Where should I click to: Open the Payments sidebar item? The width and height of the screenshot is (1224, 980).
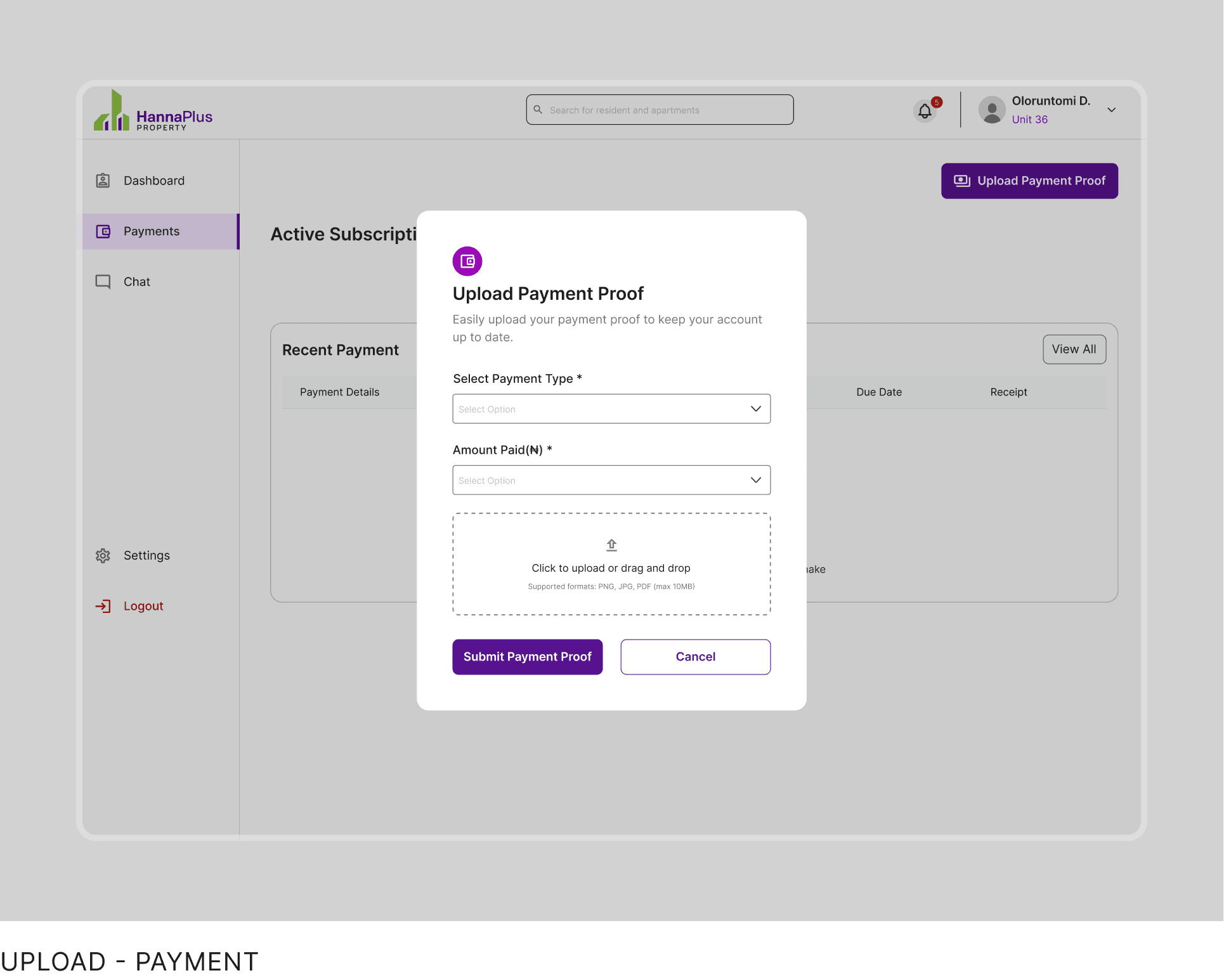click(x=152, y=231)
